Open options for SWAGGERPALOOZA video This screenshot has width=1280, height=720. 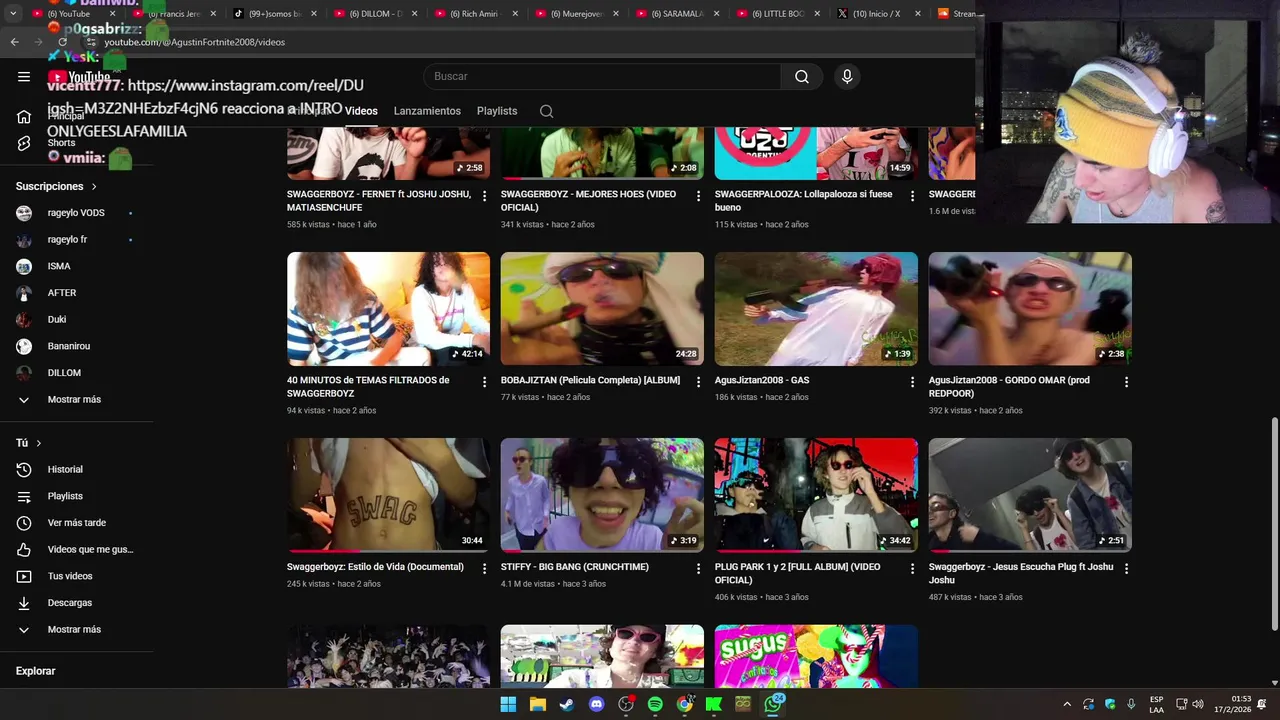(x=912, y=196)
